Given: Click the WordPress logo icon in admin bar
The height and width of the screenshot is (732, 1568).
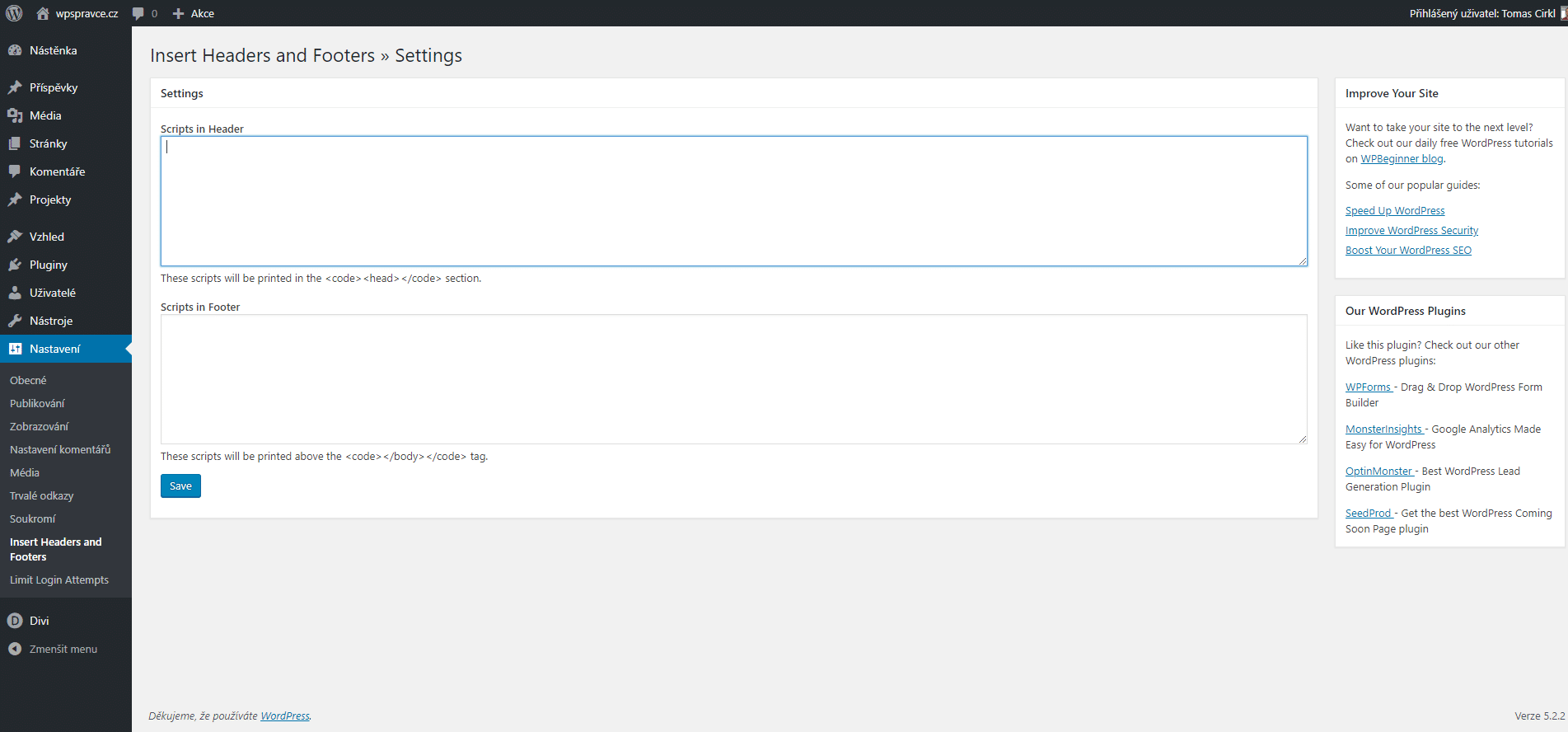Looking at the screenshot, I should (x=14, y=13).
